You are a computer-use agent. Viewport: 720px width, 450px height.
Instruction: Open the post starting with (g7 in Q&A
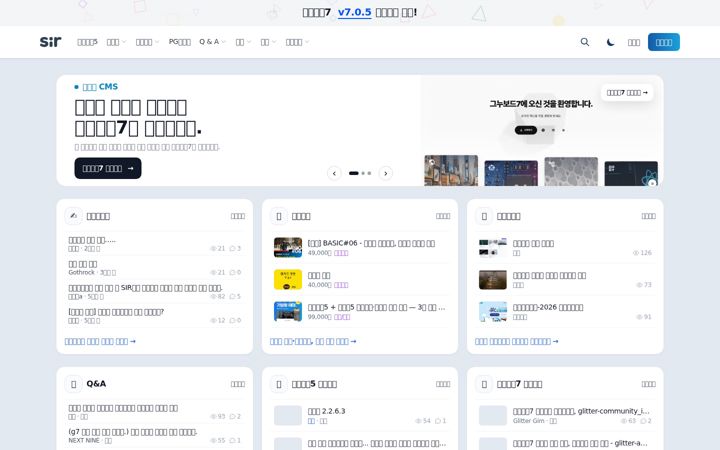133,432
